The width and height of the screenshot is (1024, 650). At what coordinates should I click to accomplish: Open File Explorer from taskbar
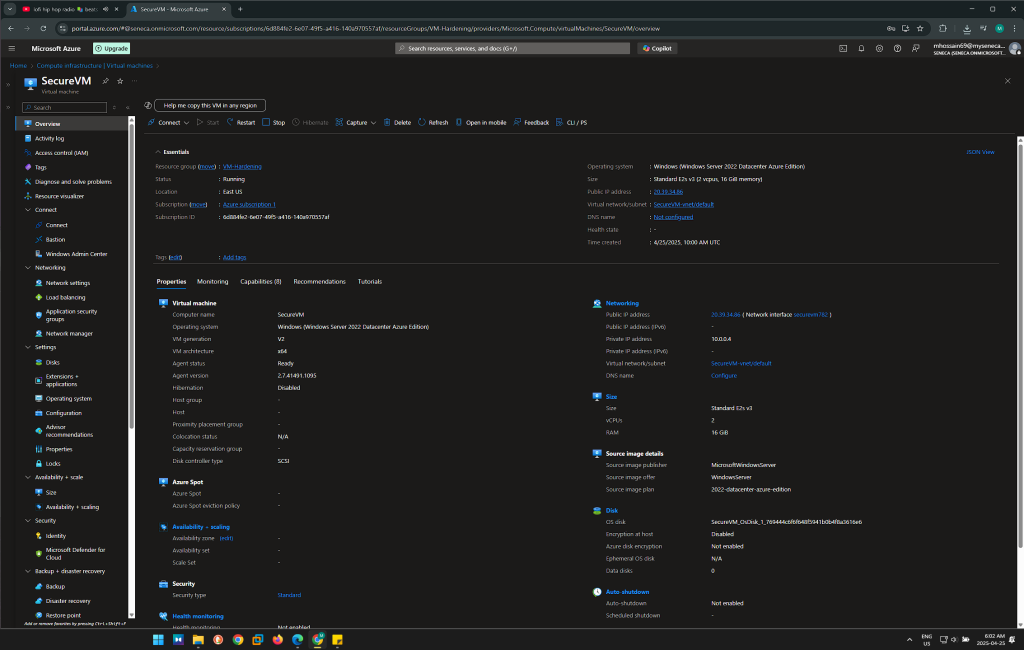[198, 640]
